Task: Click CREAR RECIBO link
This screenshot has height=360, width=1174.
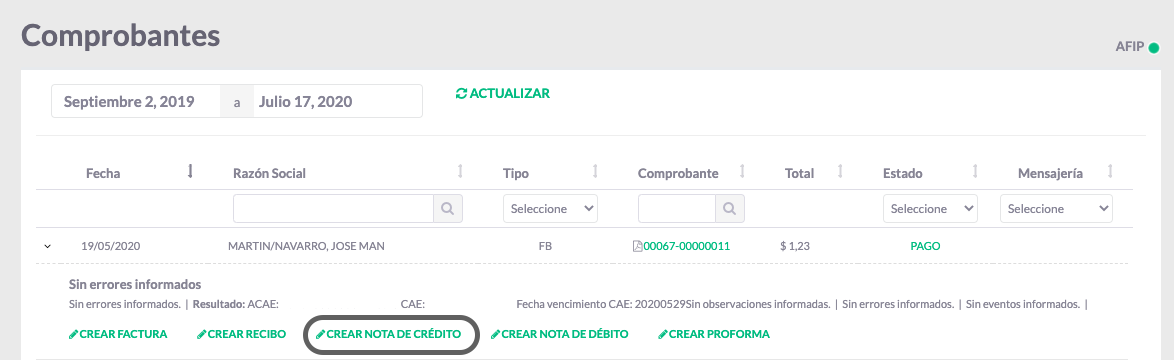Action: click(x=242, y=334)
